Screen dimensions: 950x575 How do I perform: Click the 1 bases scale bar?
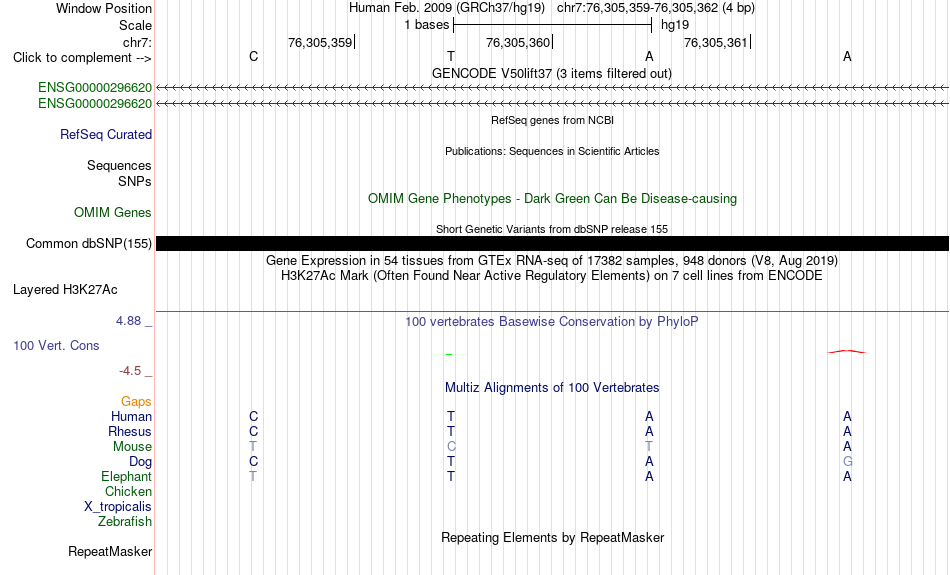[x=552, y=25]
